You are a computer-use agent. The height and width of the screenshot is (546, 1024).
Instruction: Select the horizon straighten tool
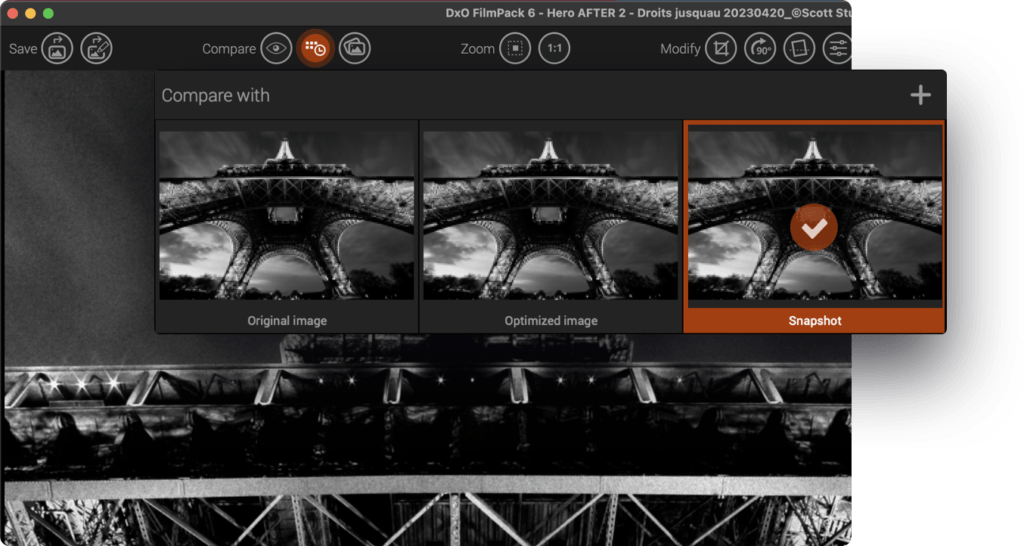(x=798, y=48)
